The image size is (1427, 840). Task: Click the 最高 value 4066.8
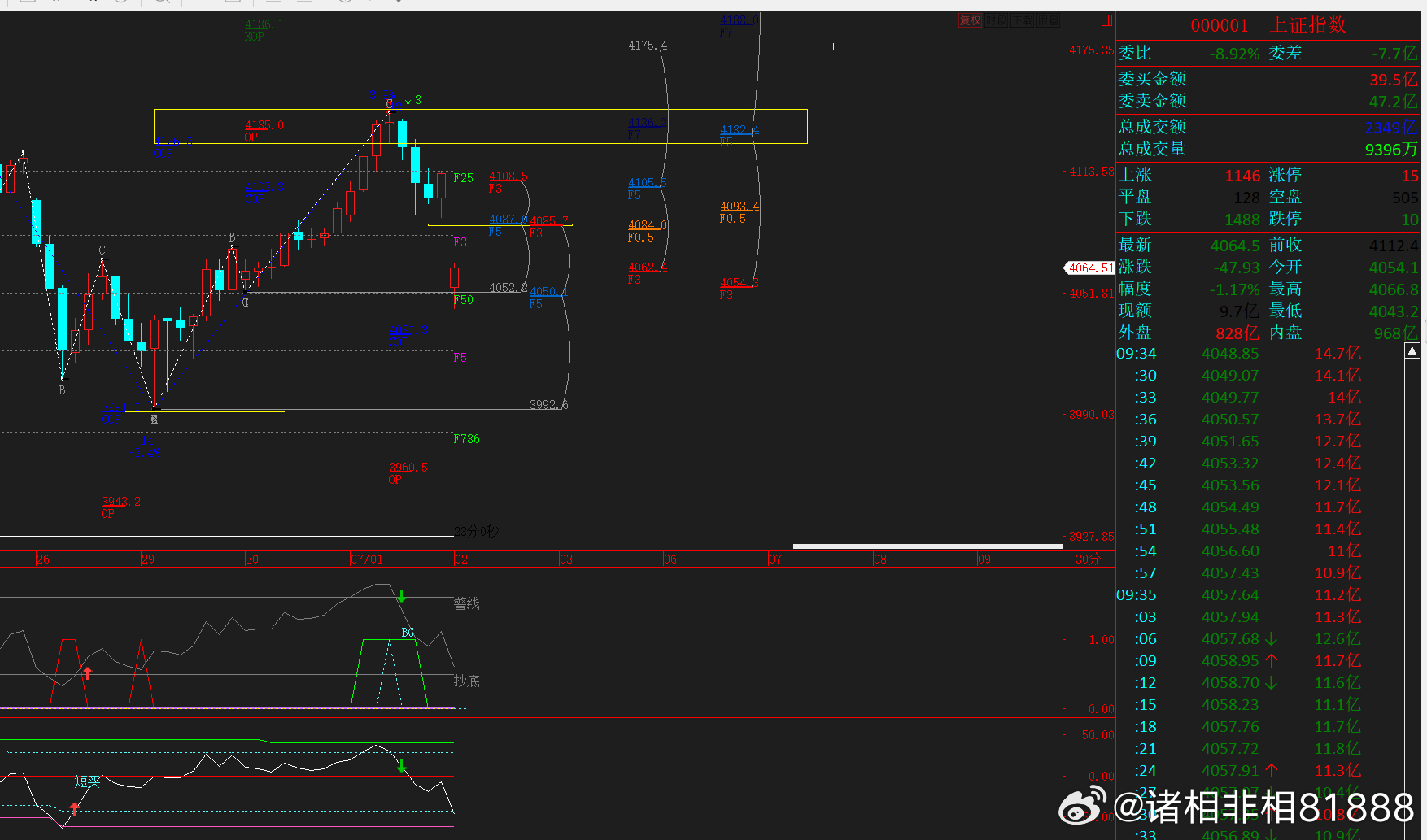tap(1394, 289)
